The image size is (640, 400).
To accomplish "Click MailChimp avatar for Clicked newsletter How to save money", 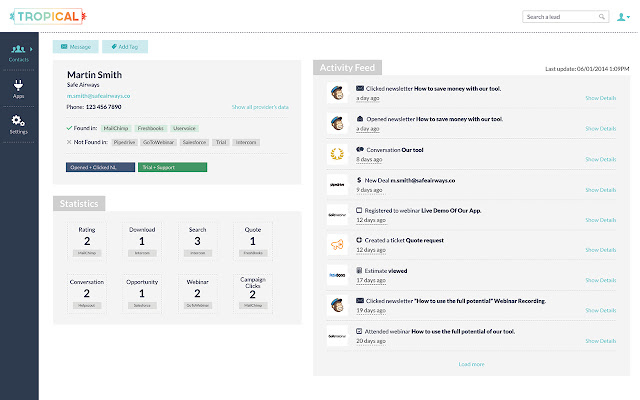I will point(337,93).
